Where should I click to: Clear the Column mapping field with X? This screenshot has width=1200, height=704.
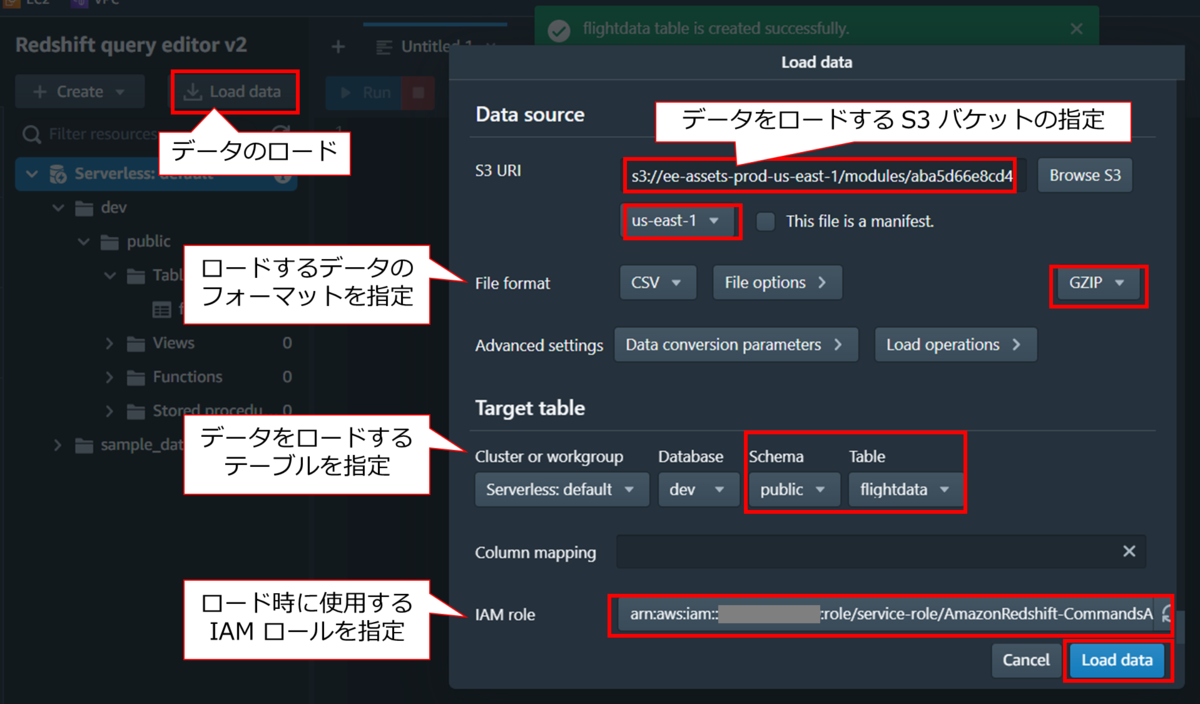click(1129, 551)
